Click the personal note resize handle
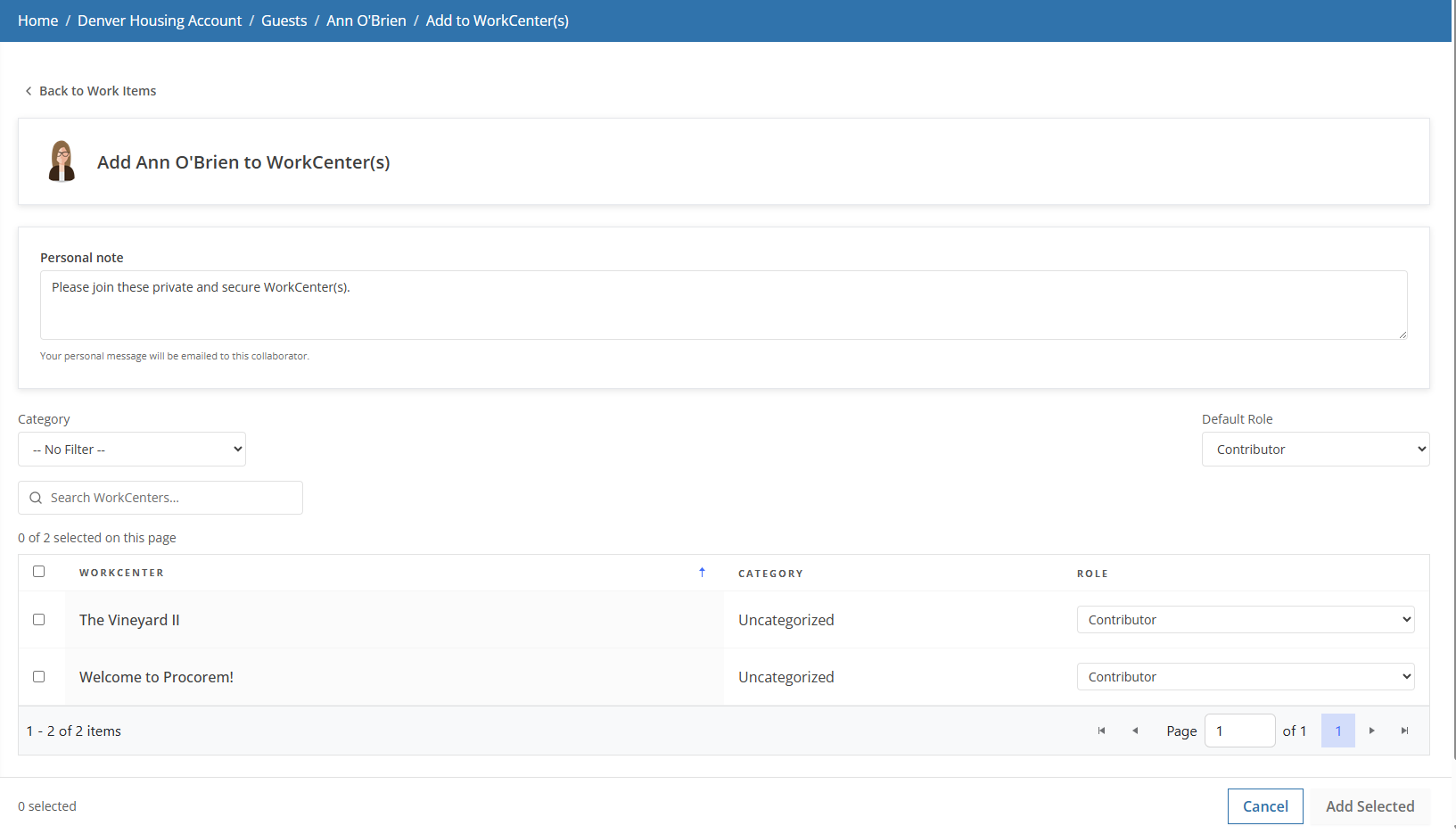This screenshot has height=834, width=1456. (x=1403, y=334)
